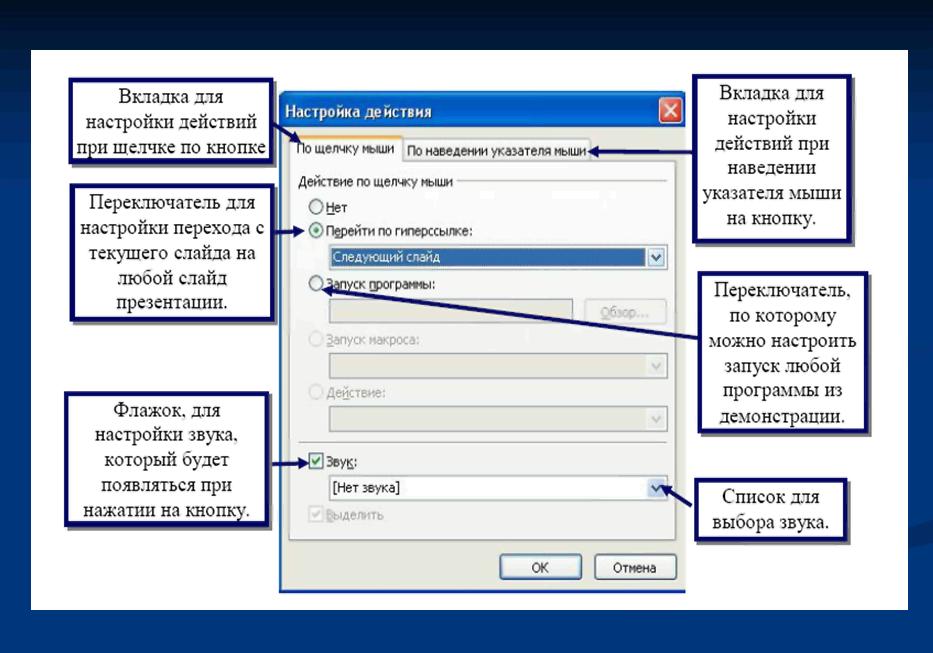Screen dimensions: 933x653
Task: Open the Запуск макроса dropdown list
Action: (x=656, y=365)
